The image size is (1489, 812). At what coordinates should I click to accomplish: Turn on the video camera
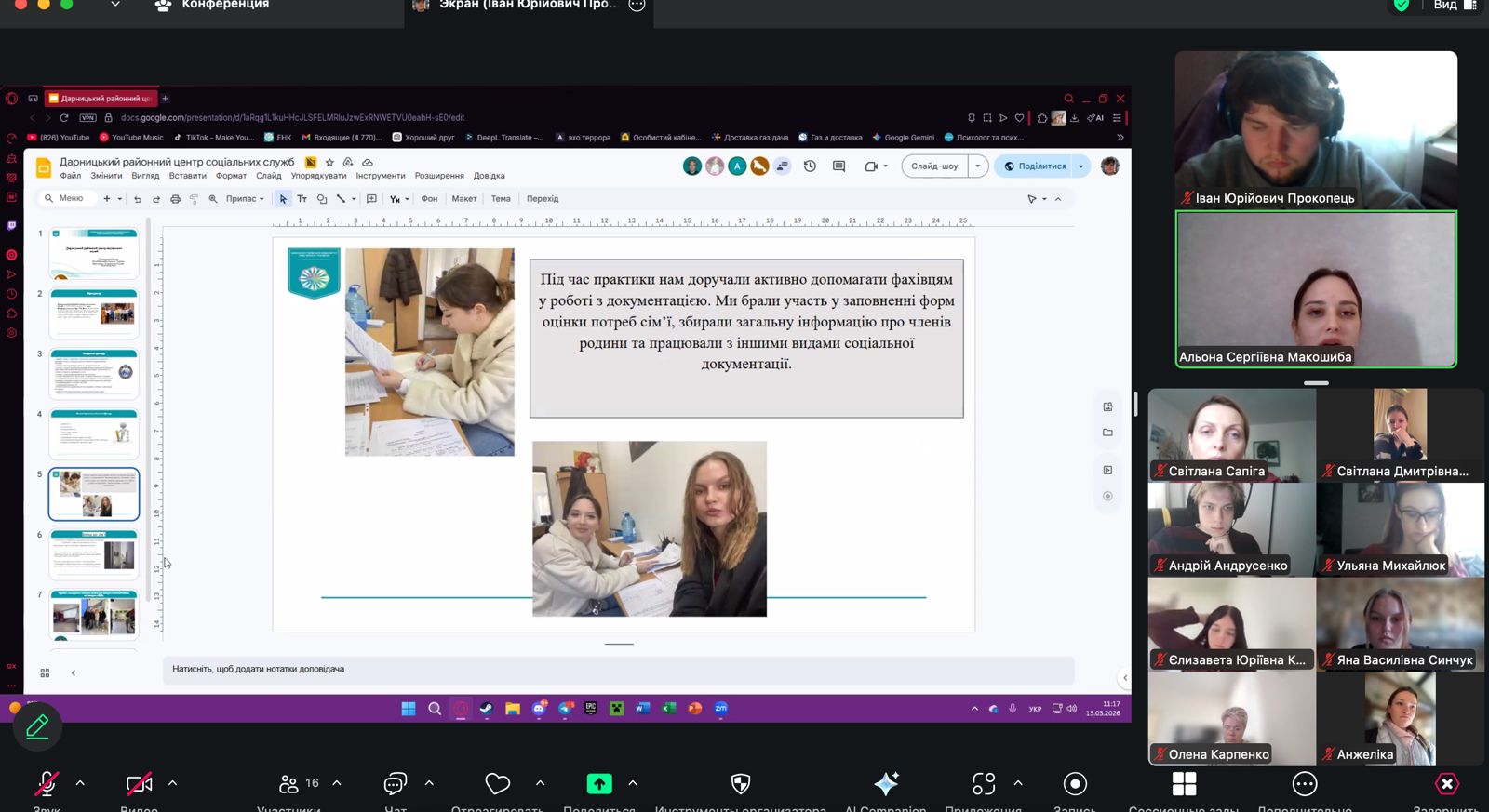coord(139,784)
